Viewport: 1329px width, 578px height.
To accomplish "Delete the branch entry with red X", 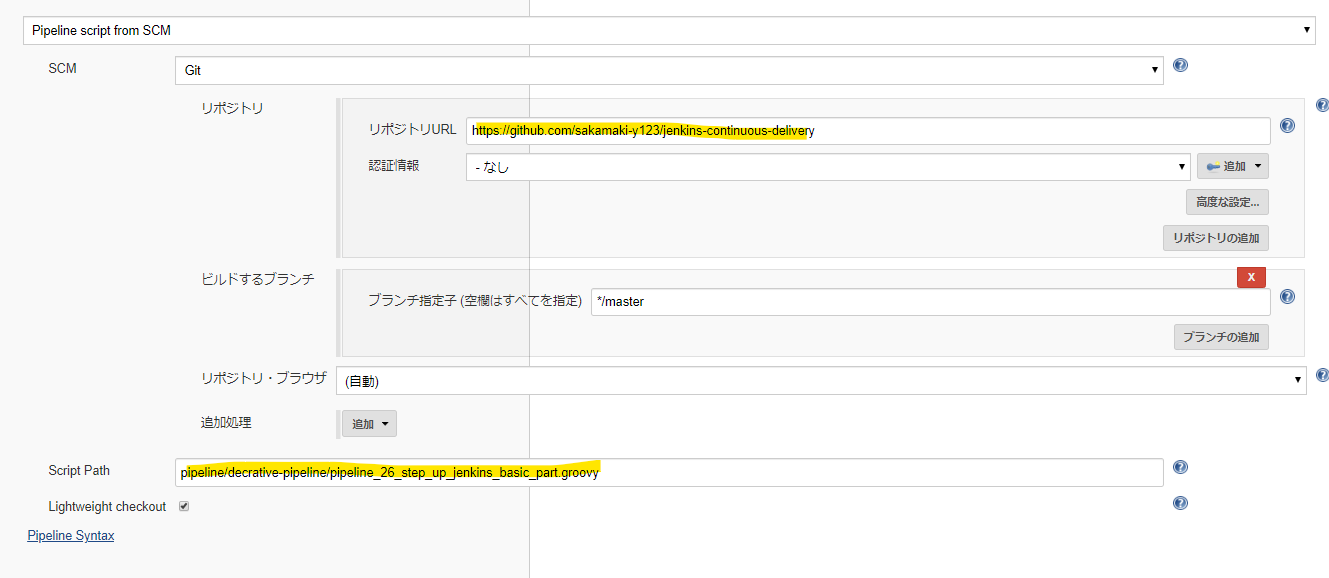I will [1251, 277].
